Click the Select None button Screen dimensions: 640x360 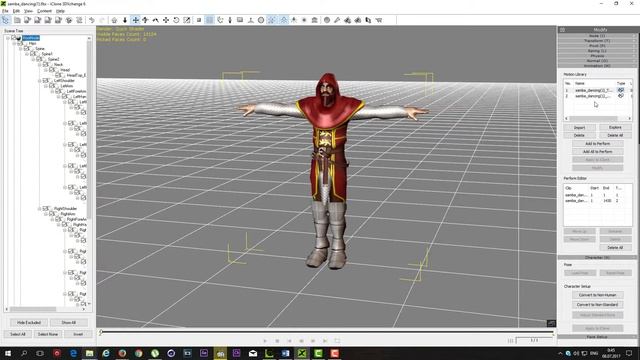(48, 334)
